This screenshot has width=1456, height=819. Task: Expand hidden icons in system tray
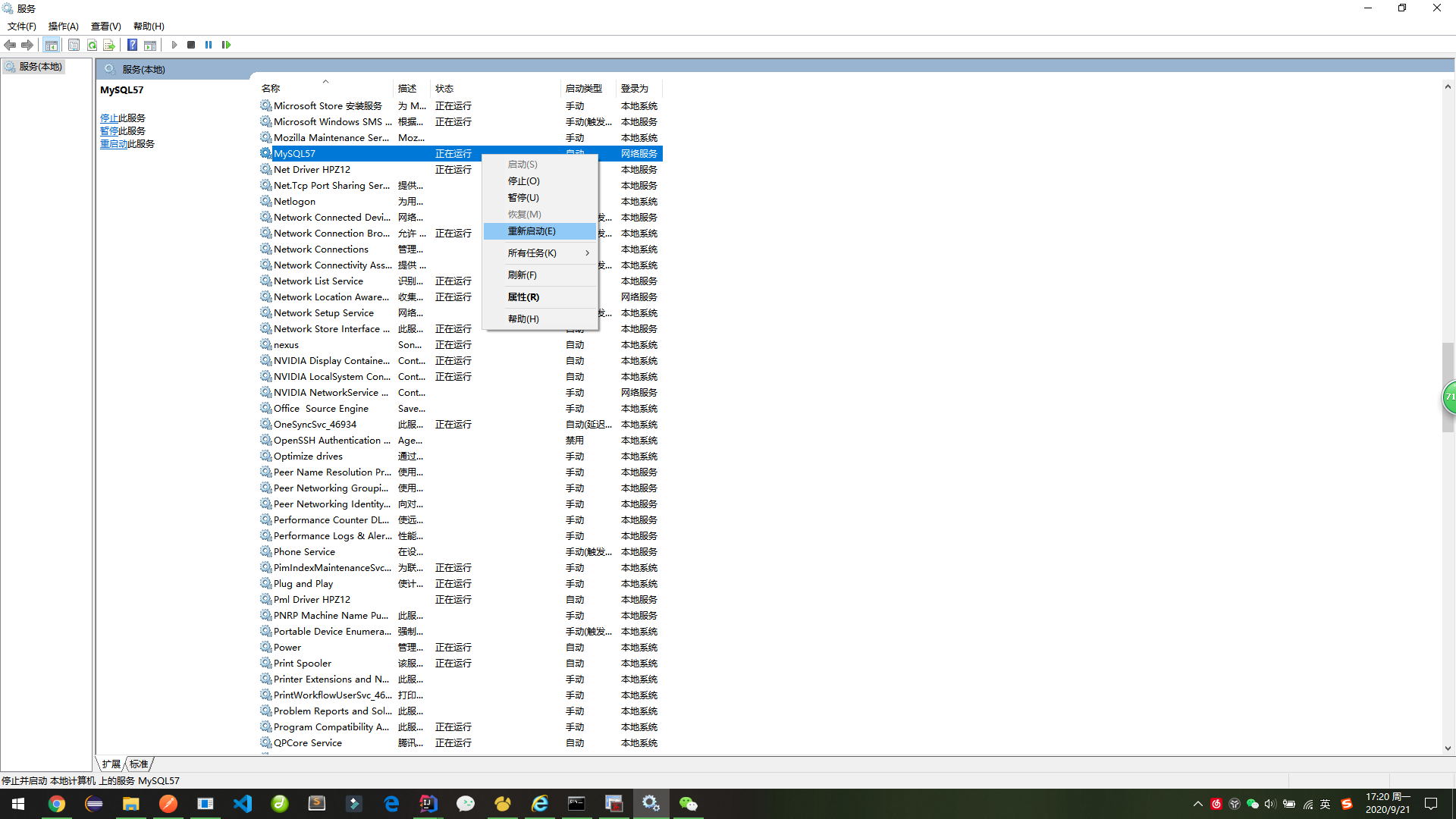click(x=1197, y=804)
